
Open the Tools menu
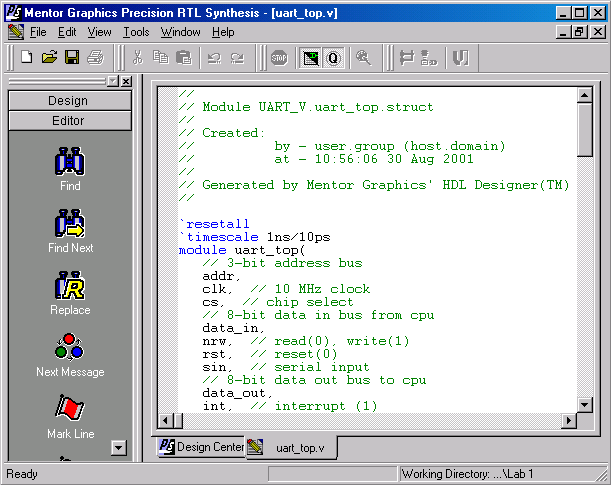136,32
